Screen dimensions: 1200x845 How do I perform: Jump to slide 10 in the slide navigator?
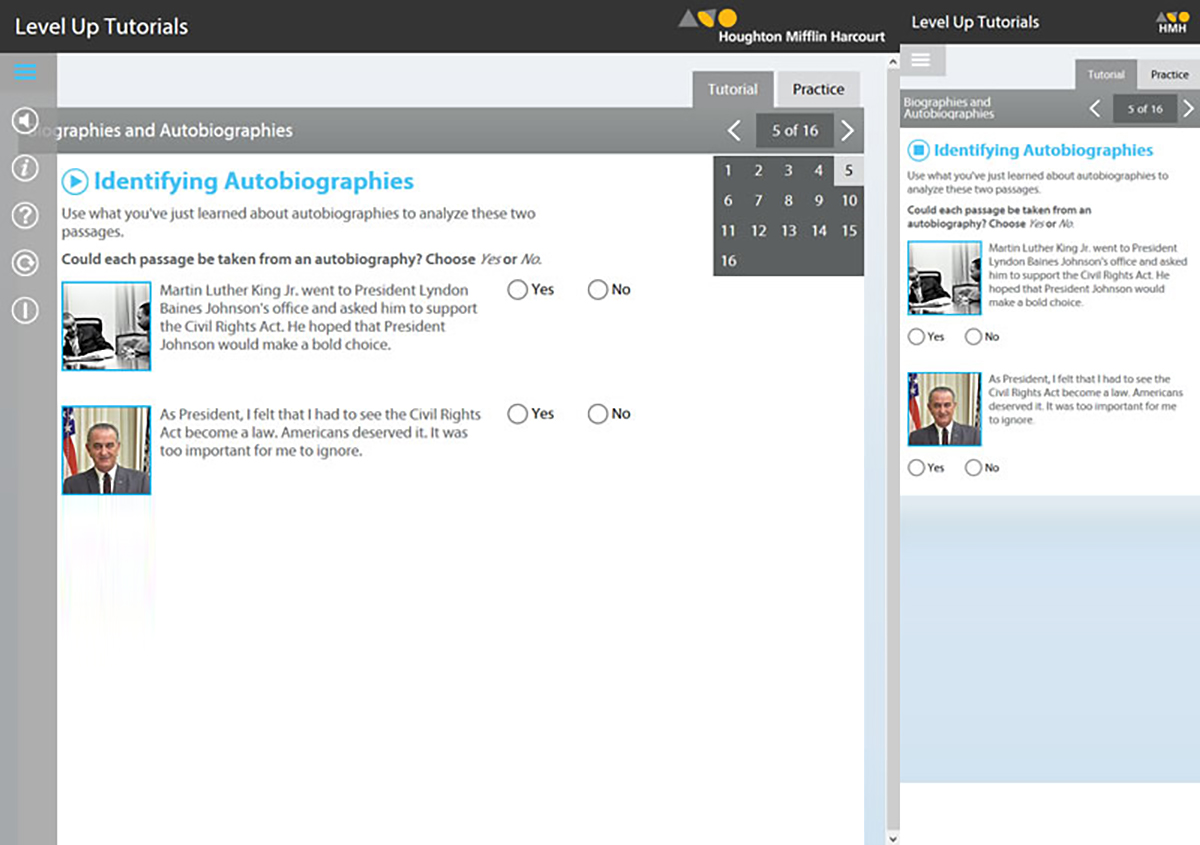pyautogui.click(x=849, y=200)
